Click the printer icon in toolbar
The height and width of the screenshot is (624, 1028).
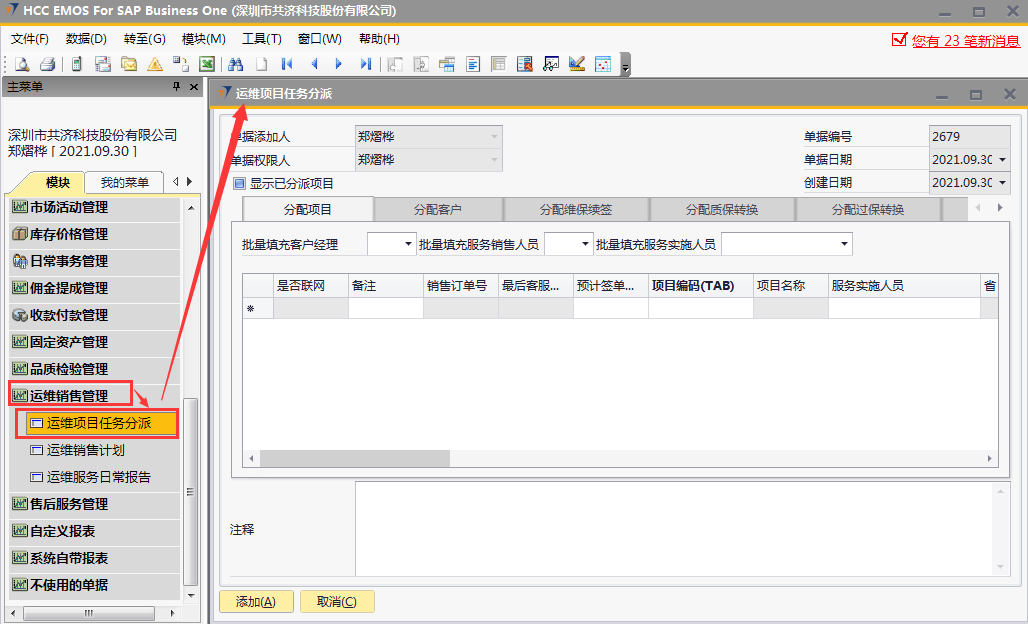click(x=46, y=64)
